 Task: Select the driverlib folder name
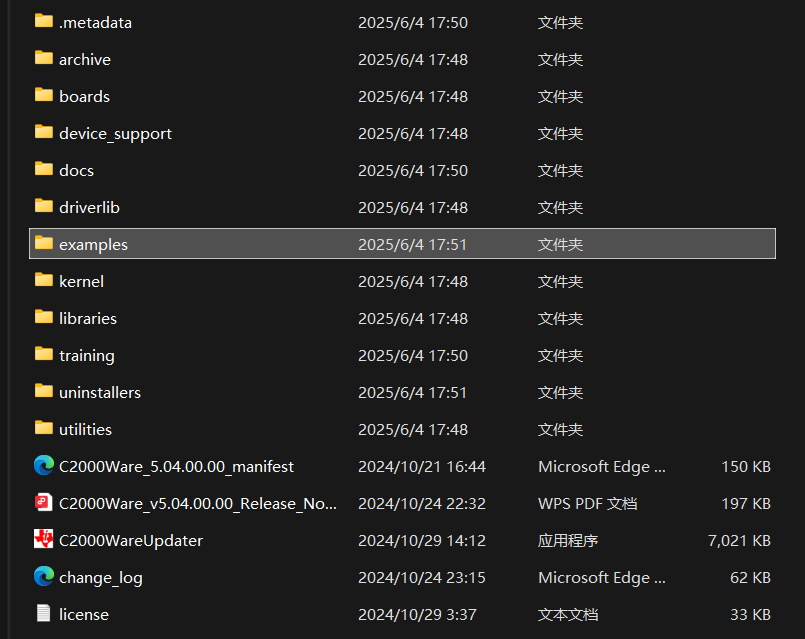pos(89,208)
